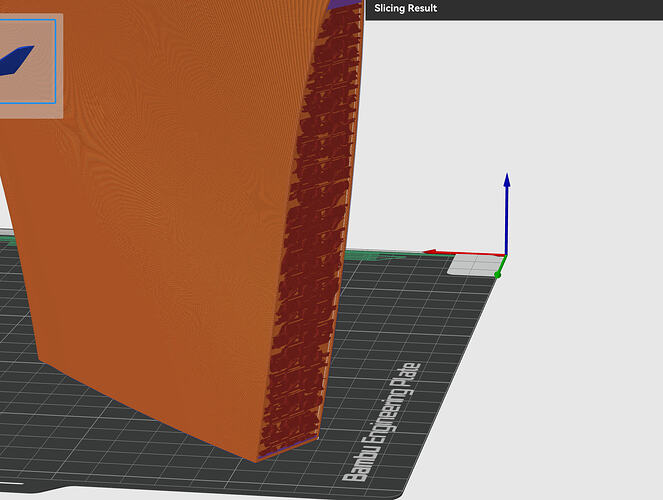663x500 pixels.
Task: Click the green Y axis origin dot
Action: pos(498,275)
